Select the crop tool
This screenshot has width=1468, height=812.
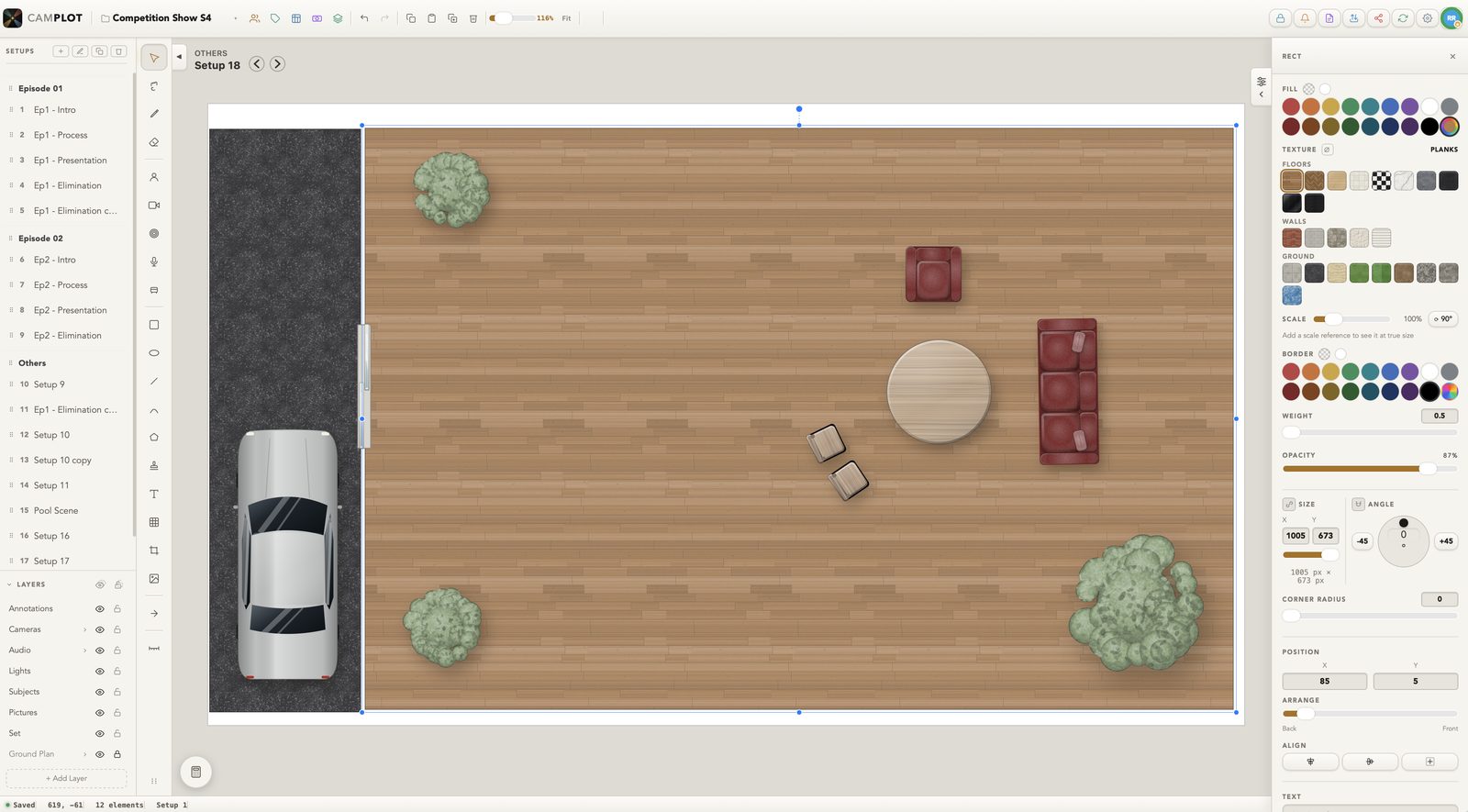(x=154, y=551)
